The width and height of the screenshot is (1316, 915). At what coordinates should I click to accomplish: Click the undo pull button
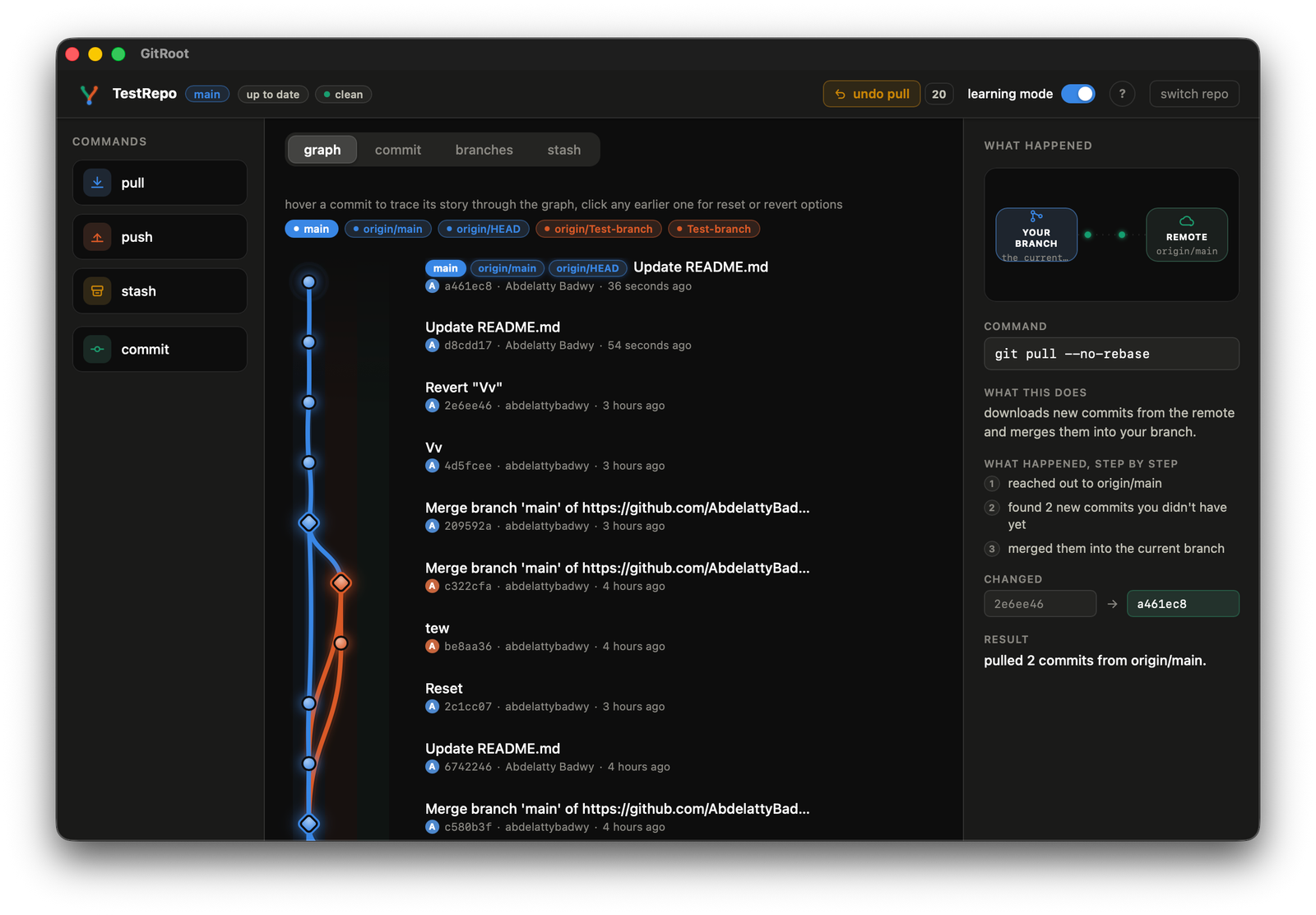click(x=872, y=94)
